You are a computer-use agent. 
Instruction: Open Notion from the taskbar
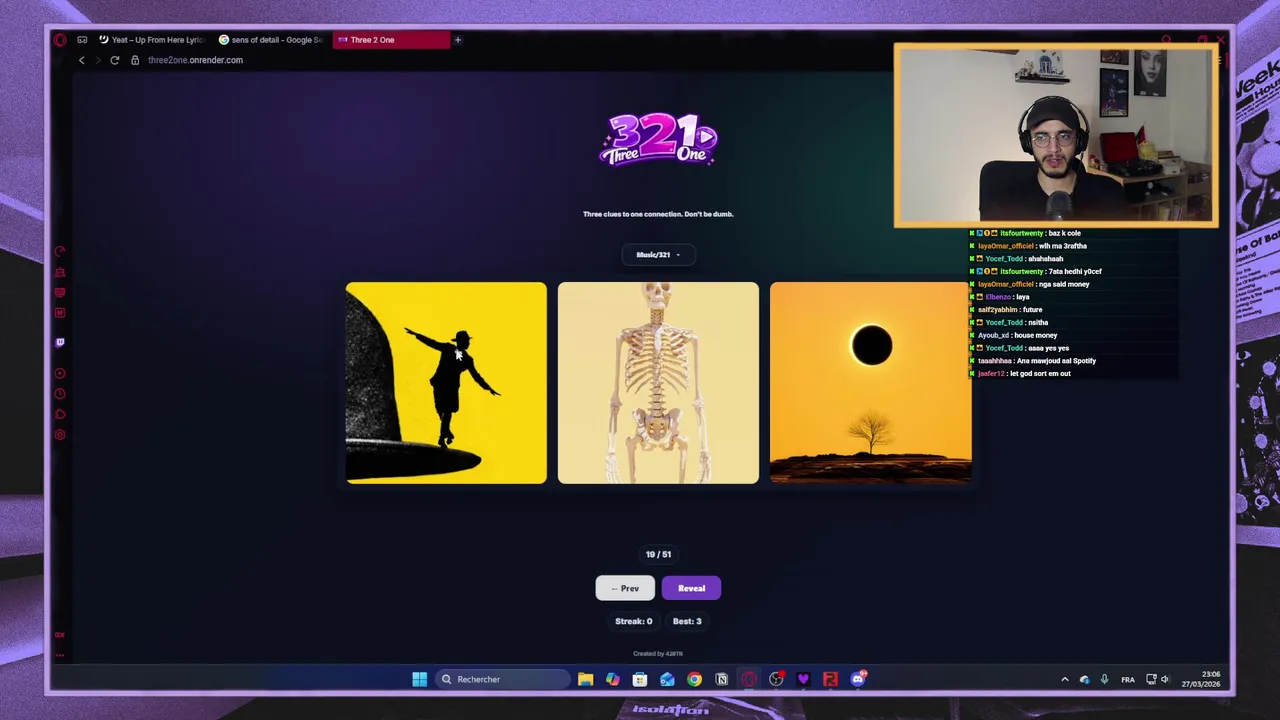[721, 679]
